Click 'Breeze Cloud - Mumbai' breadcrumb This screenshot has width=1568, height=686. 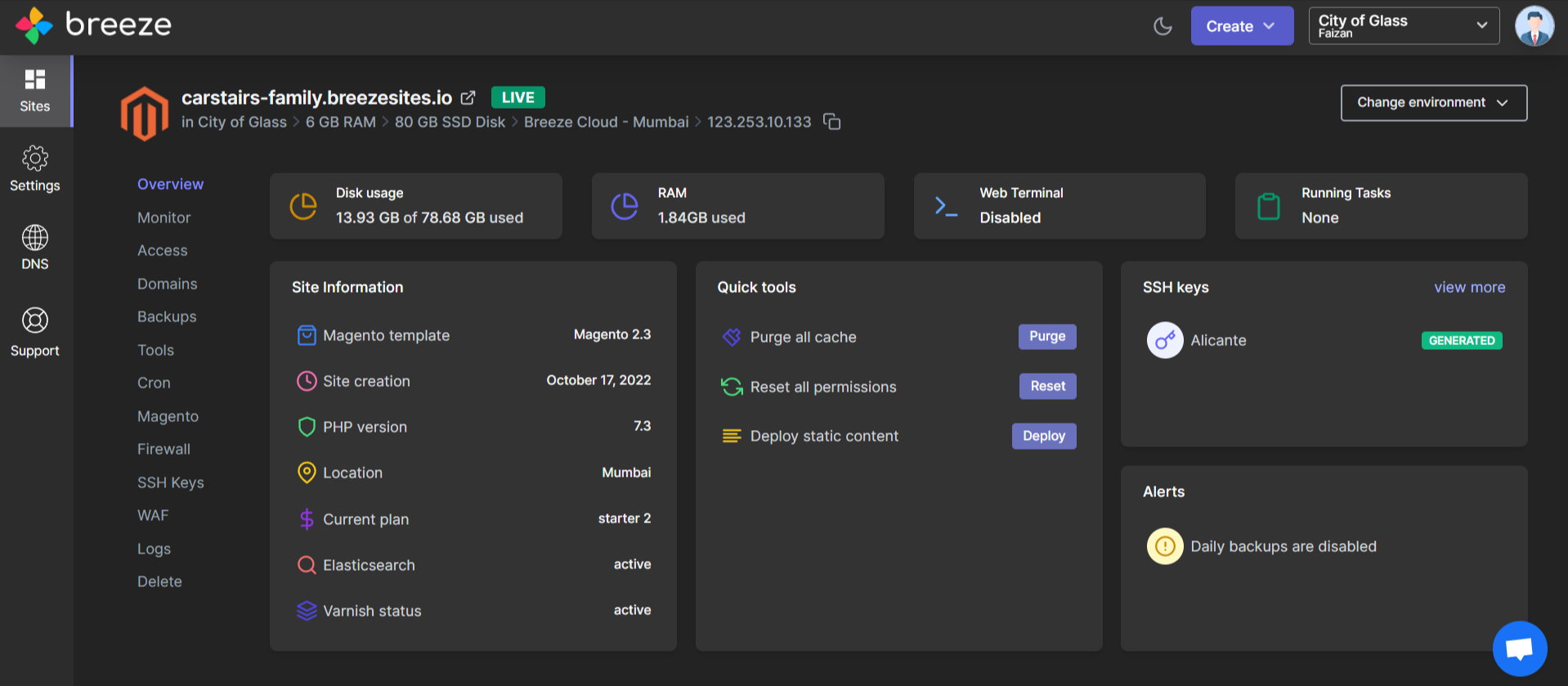(606, 122)
